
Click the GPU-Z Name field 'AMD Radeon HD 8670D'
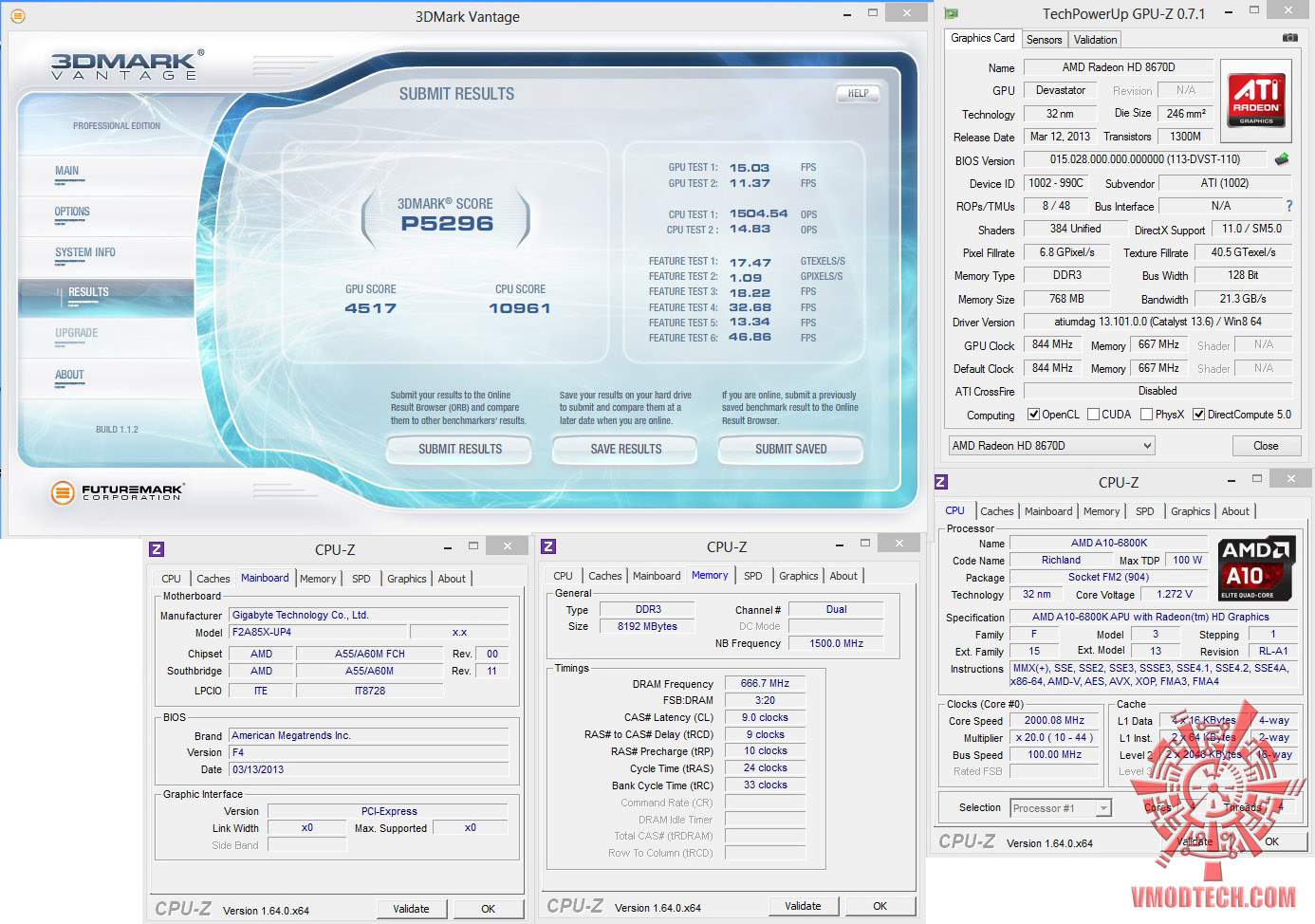pos(1118,67)
